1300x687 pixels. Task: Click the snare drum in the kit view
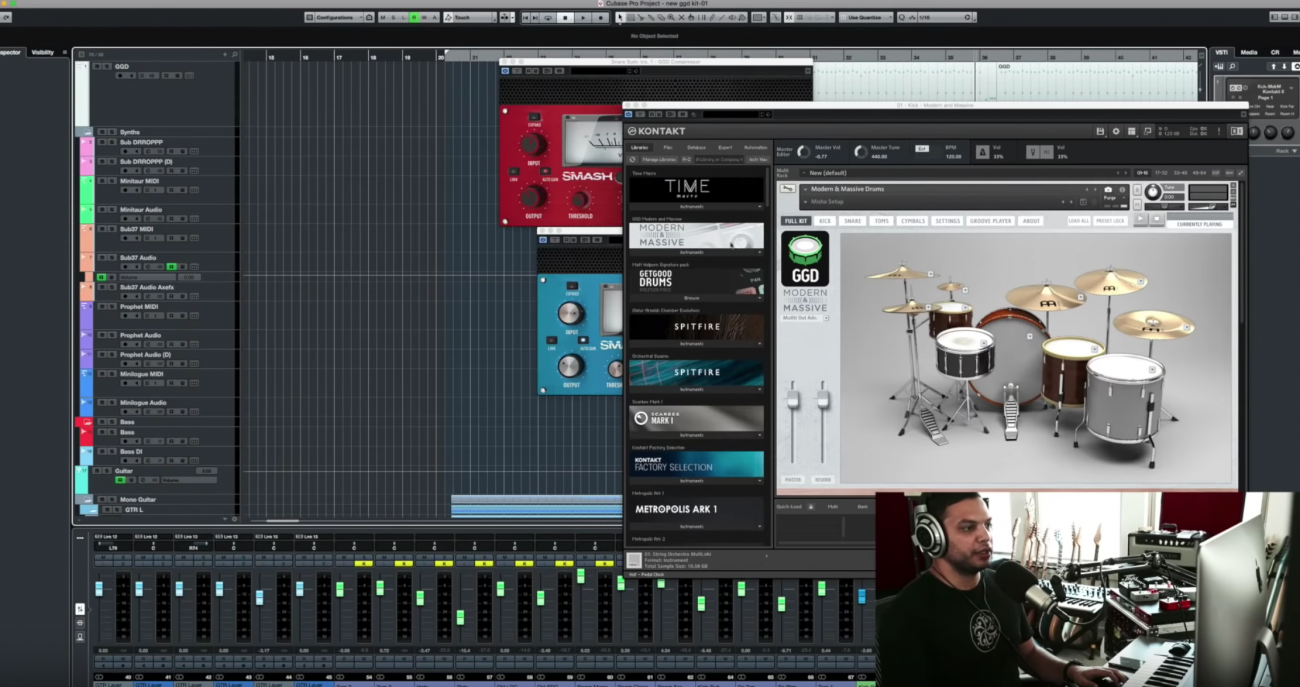pos(964,354)
